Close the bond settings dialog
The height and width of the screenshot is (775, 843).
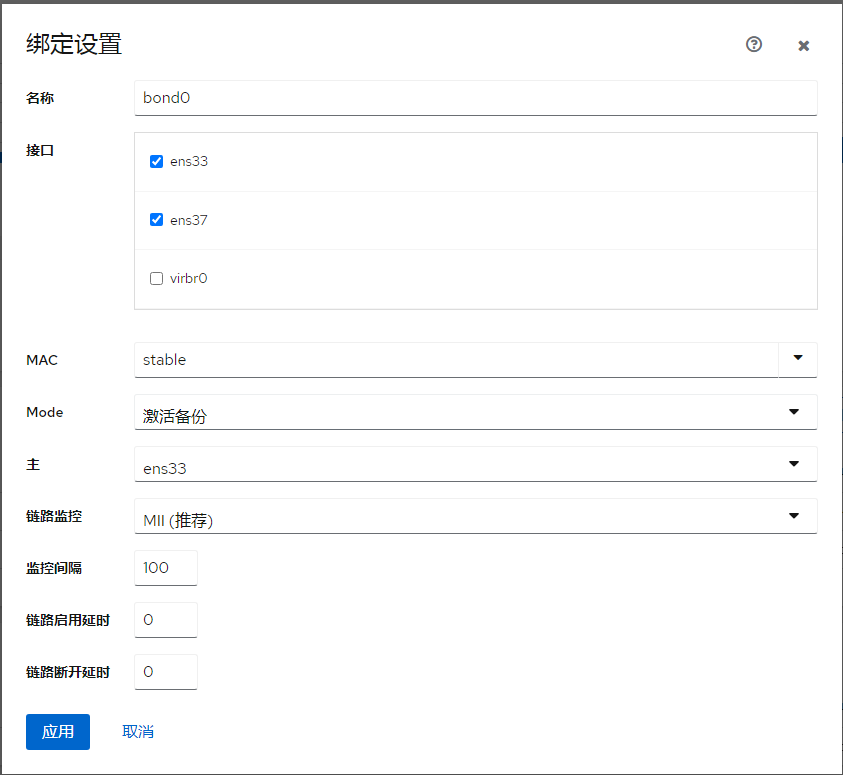[x=803, y=46]
